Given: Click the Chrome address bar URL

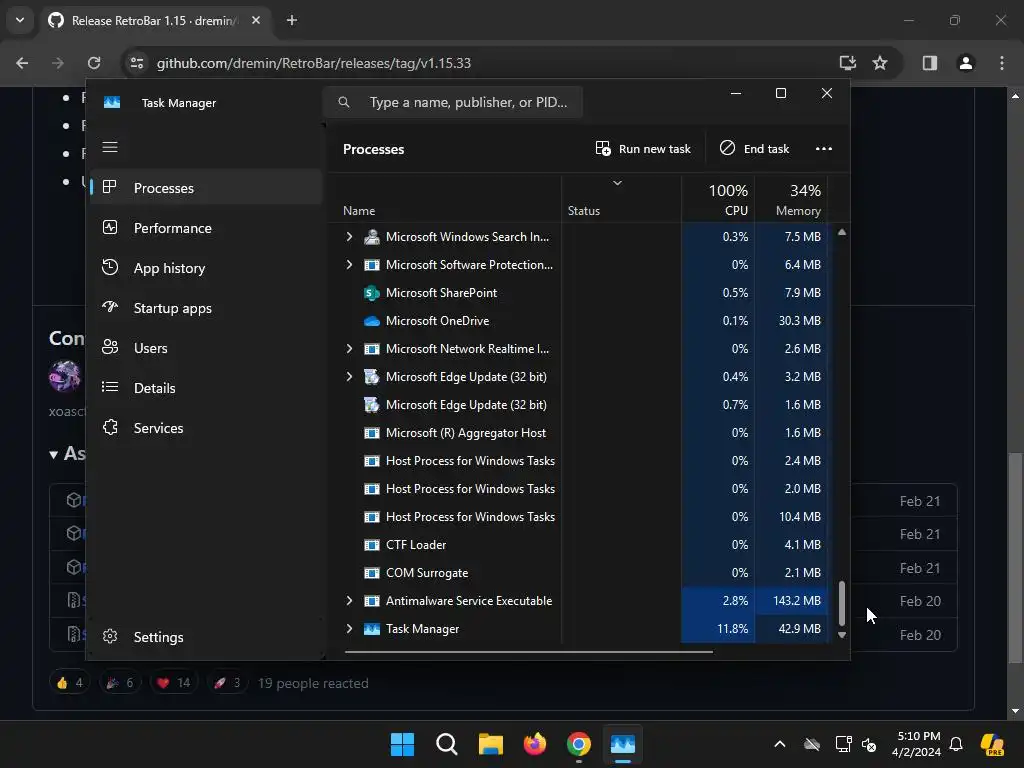Looking at the screenshot, I should (313, 63).
